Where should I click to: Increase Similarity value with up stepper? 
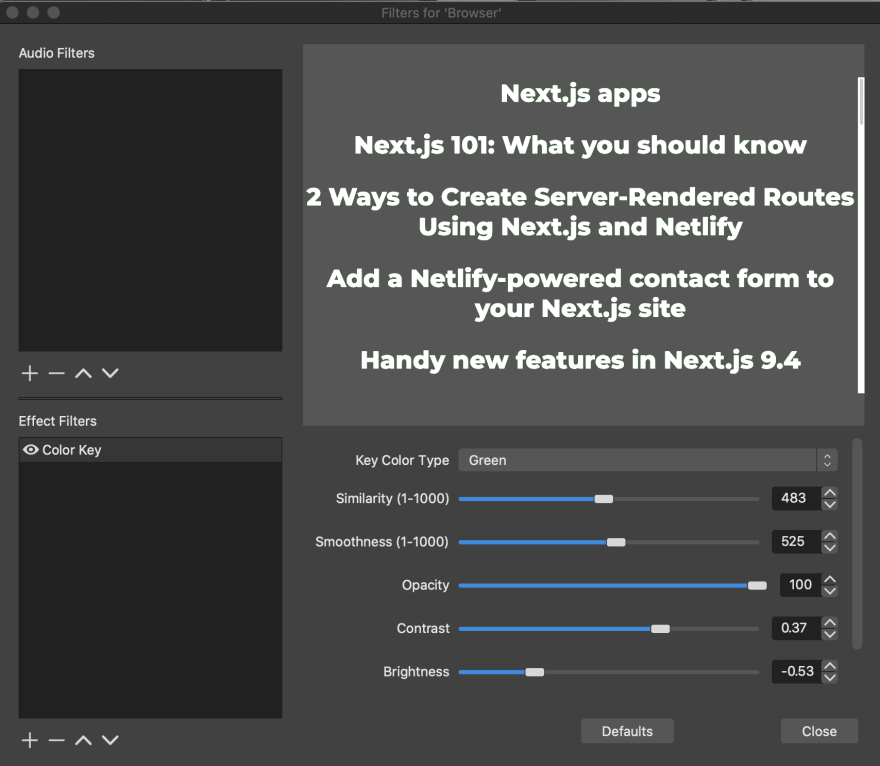tap(829, 493)
